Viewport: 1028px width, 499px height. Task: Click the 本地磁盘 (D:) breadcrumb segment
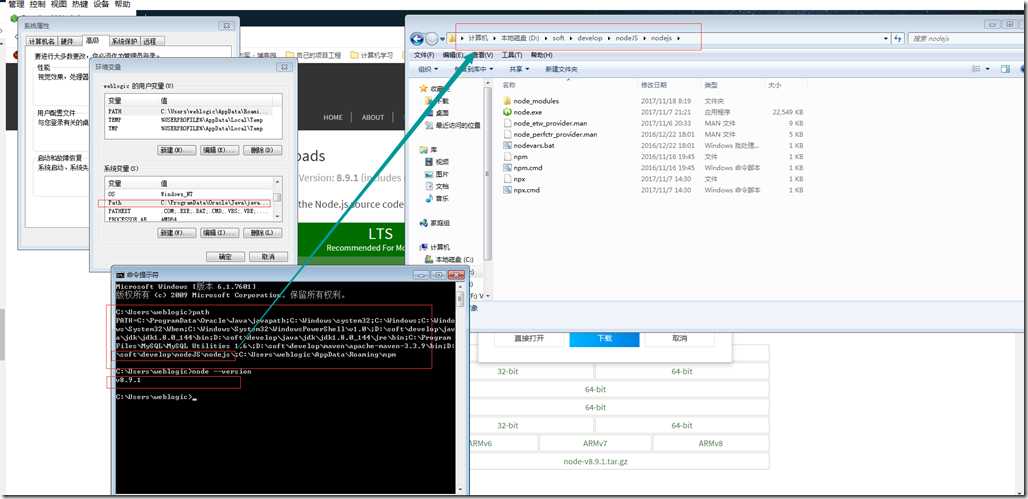[520, 38]
